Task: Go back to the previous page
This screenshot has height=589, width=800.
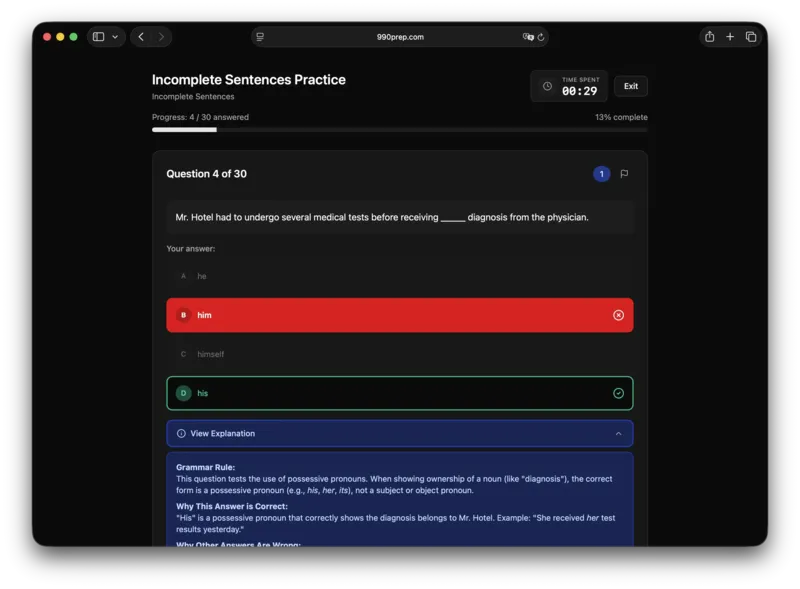Action: click(x=141, y=37)
